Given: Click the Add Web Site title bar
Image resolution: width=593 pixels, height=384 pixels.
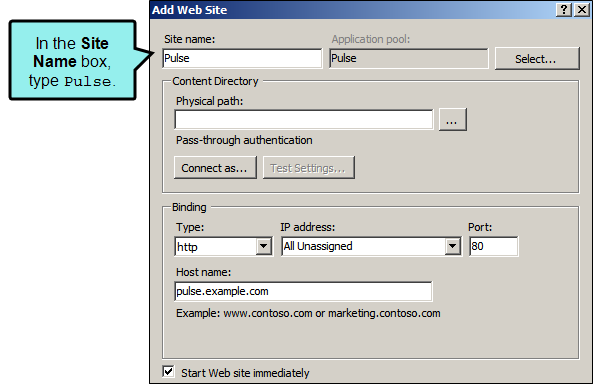Looking at the screenshot, I should click(x=352, y=10).
